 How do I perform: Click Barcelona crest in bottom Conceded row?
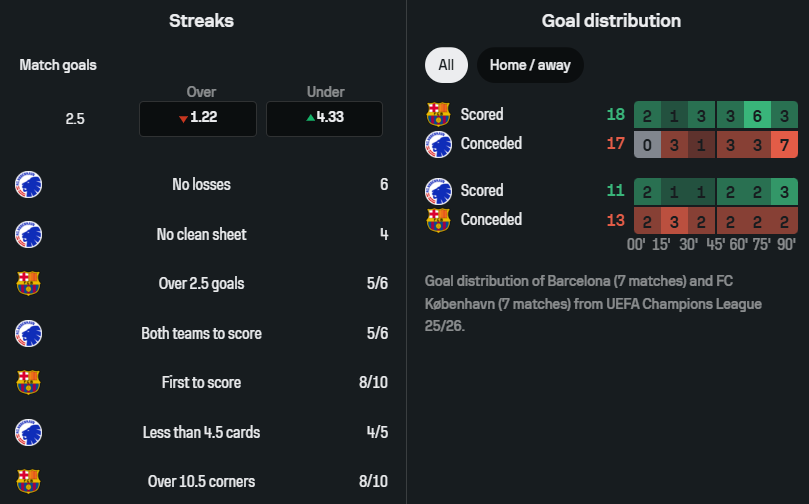(438, 219)
